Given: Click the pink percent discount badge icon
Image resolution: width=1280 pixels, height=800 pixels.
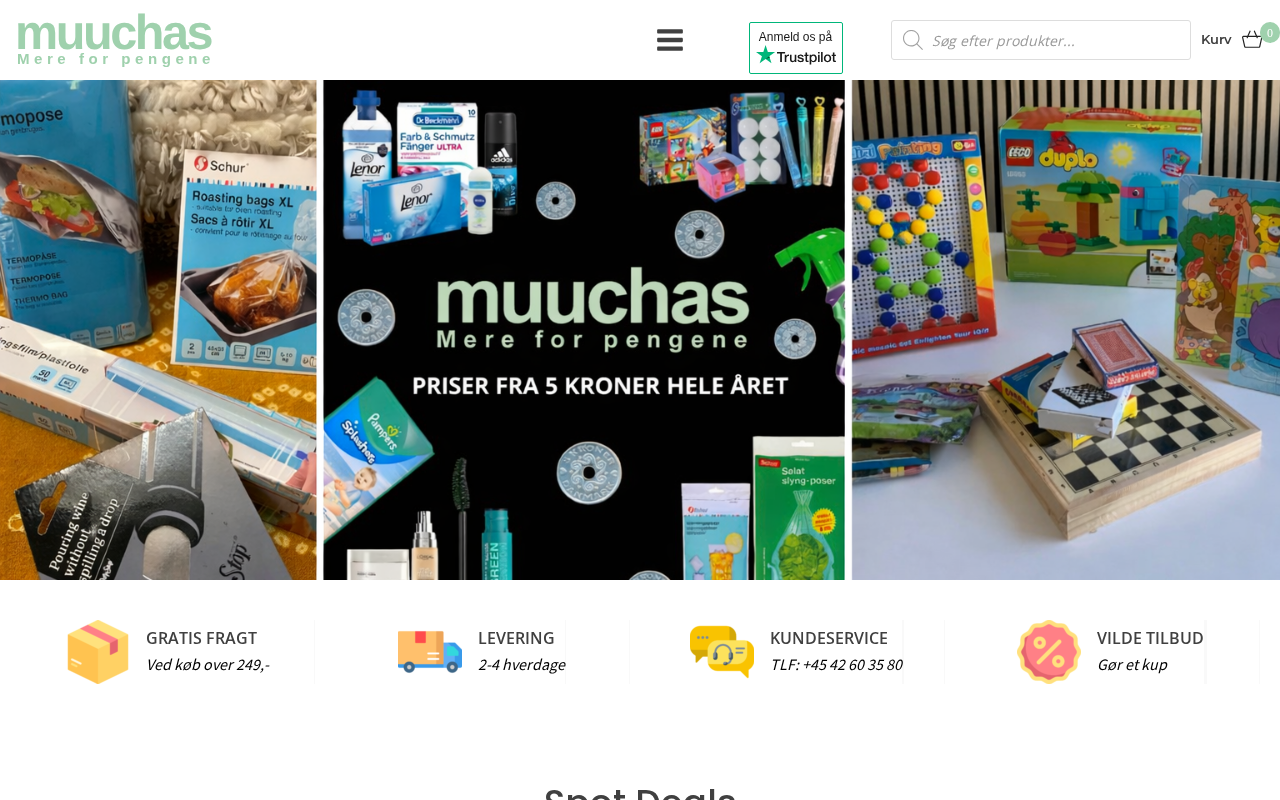Looking at the screenshot, I should (1049, 652).
